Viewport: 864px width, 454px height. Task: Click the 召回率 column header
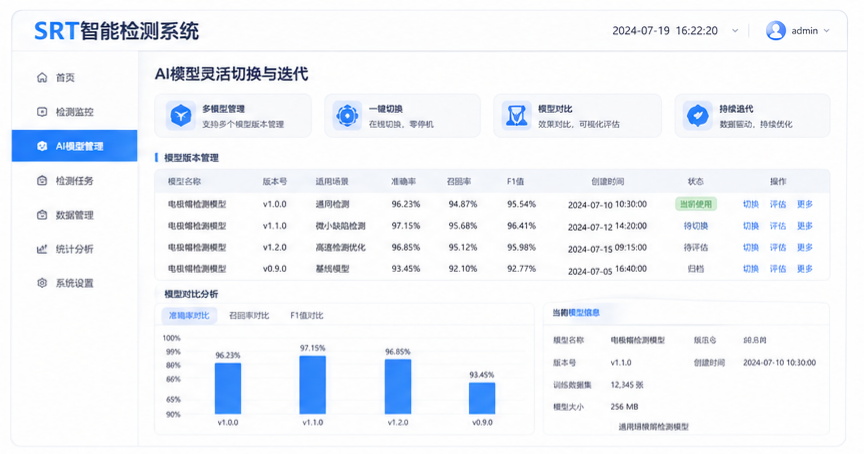point(459,182)
